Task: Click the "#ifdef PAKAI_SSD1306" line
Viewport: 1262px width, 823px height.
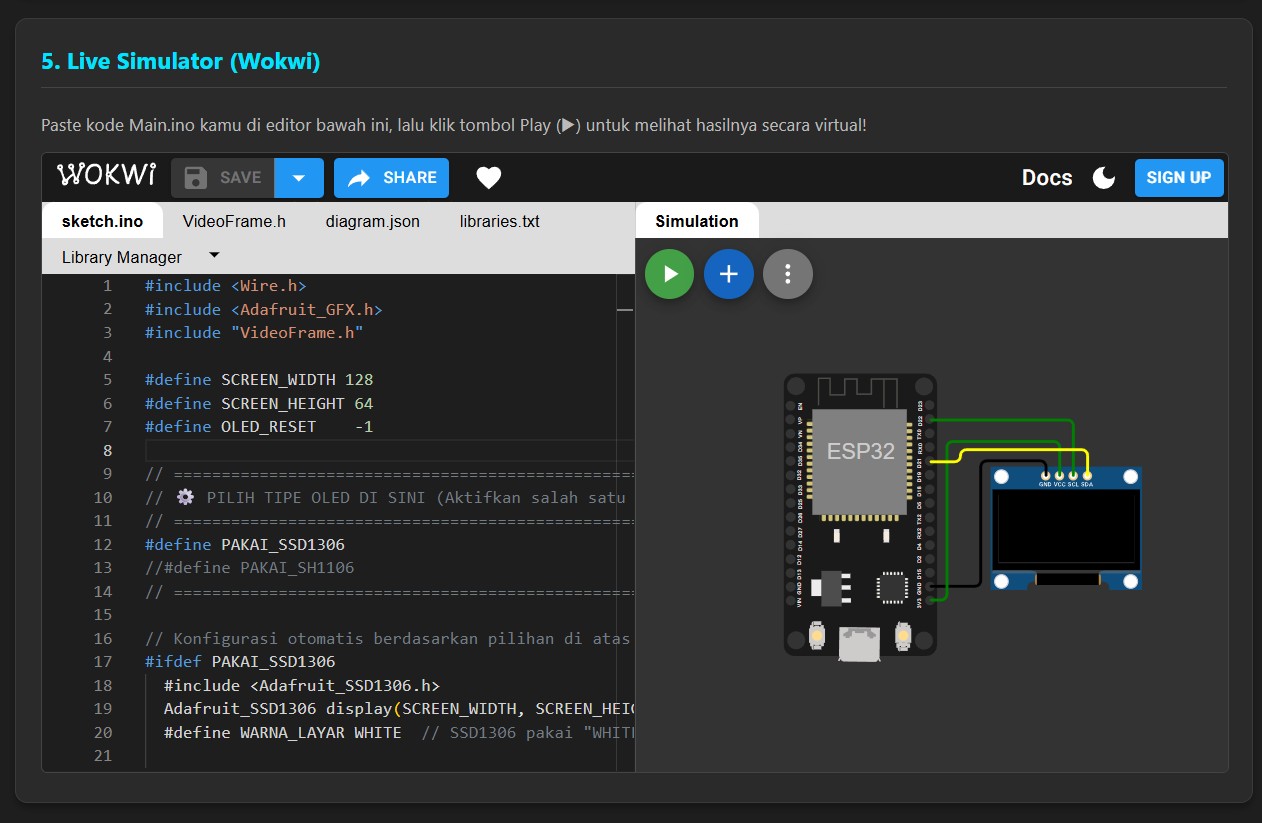Action: [240, 662]
